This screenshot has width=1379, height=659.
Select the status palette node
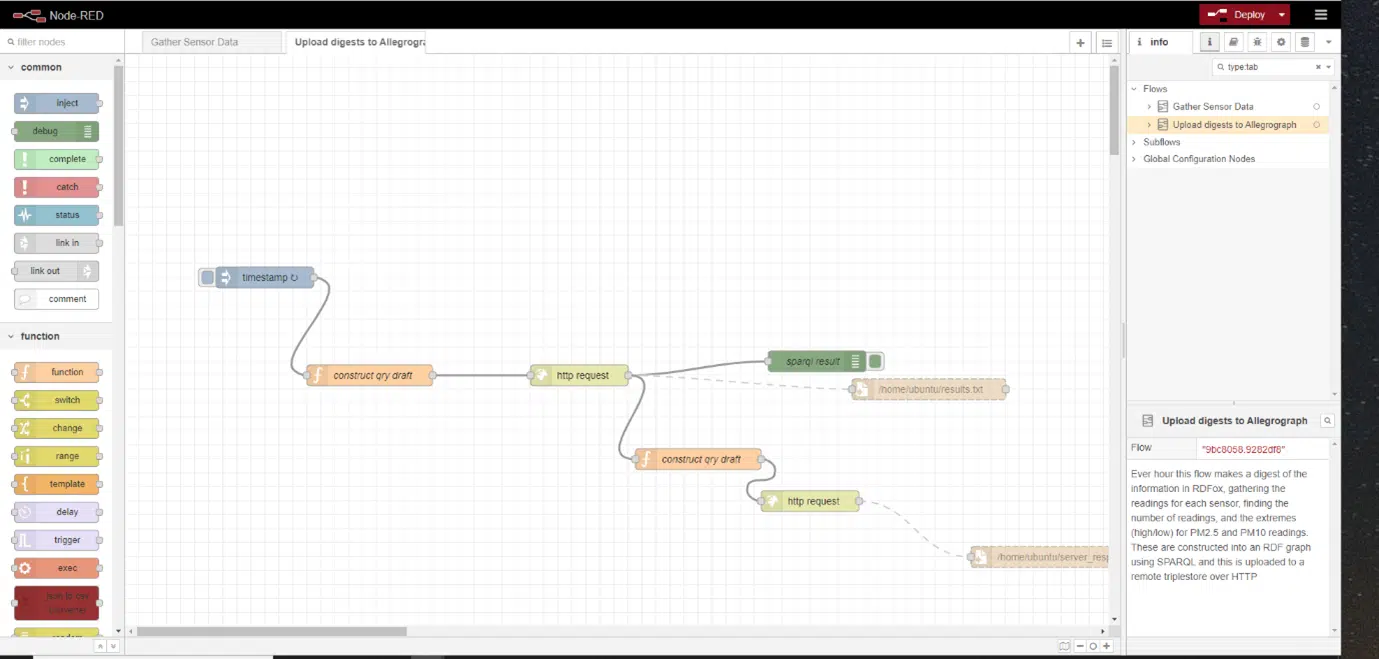57,215
